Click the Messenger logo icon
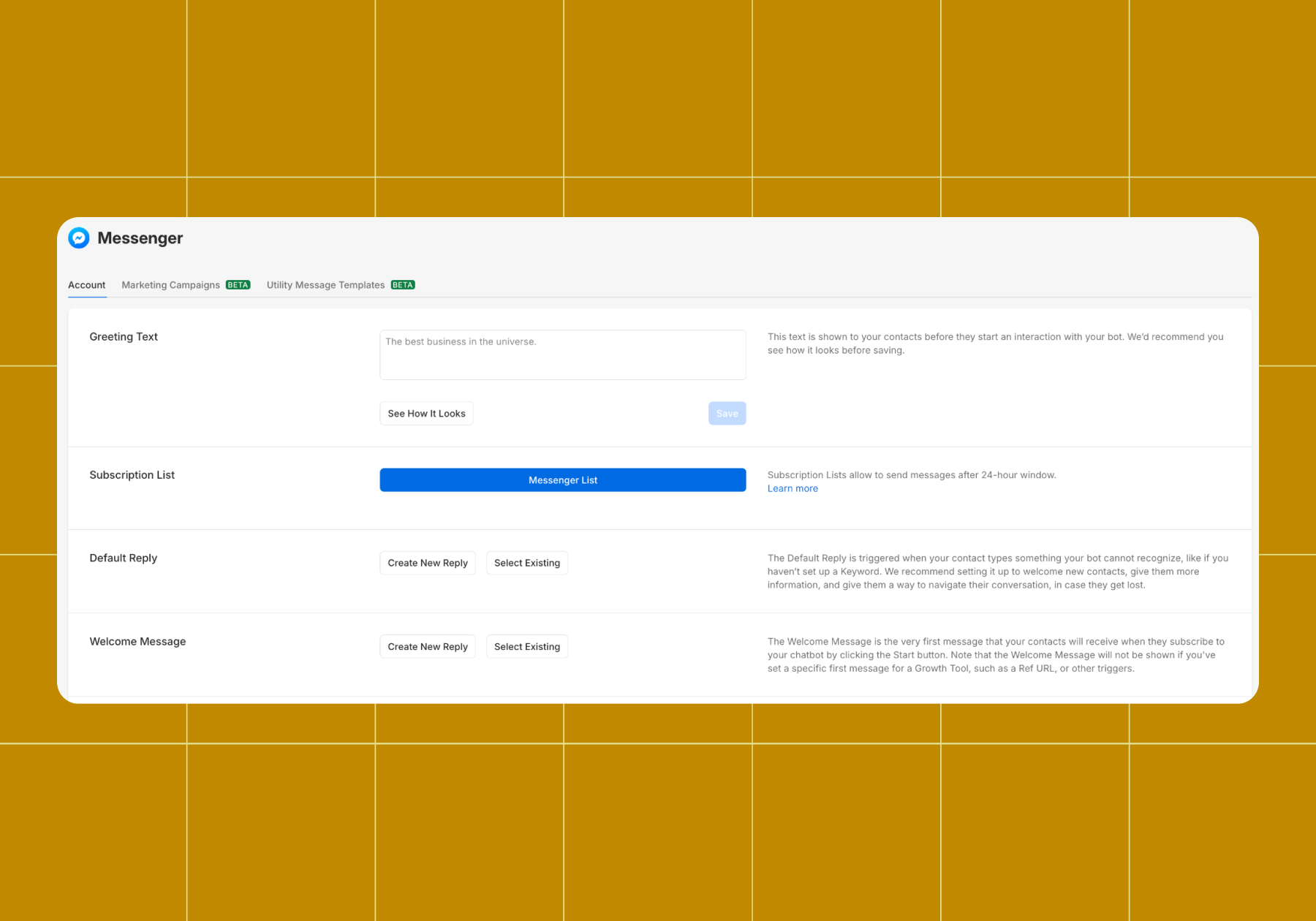1316x921 pixels. click(79, 238)
